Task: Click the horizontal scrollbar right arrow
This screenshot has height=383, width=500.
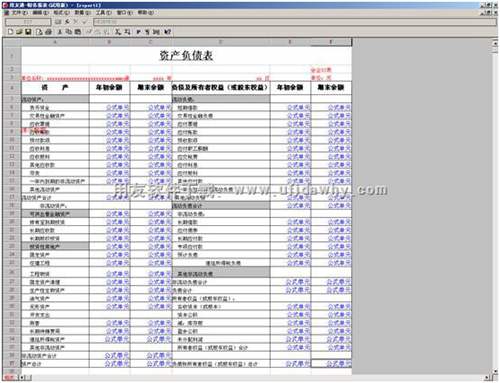Action: pyautogui.click(x=487, y=377)
